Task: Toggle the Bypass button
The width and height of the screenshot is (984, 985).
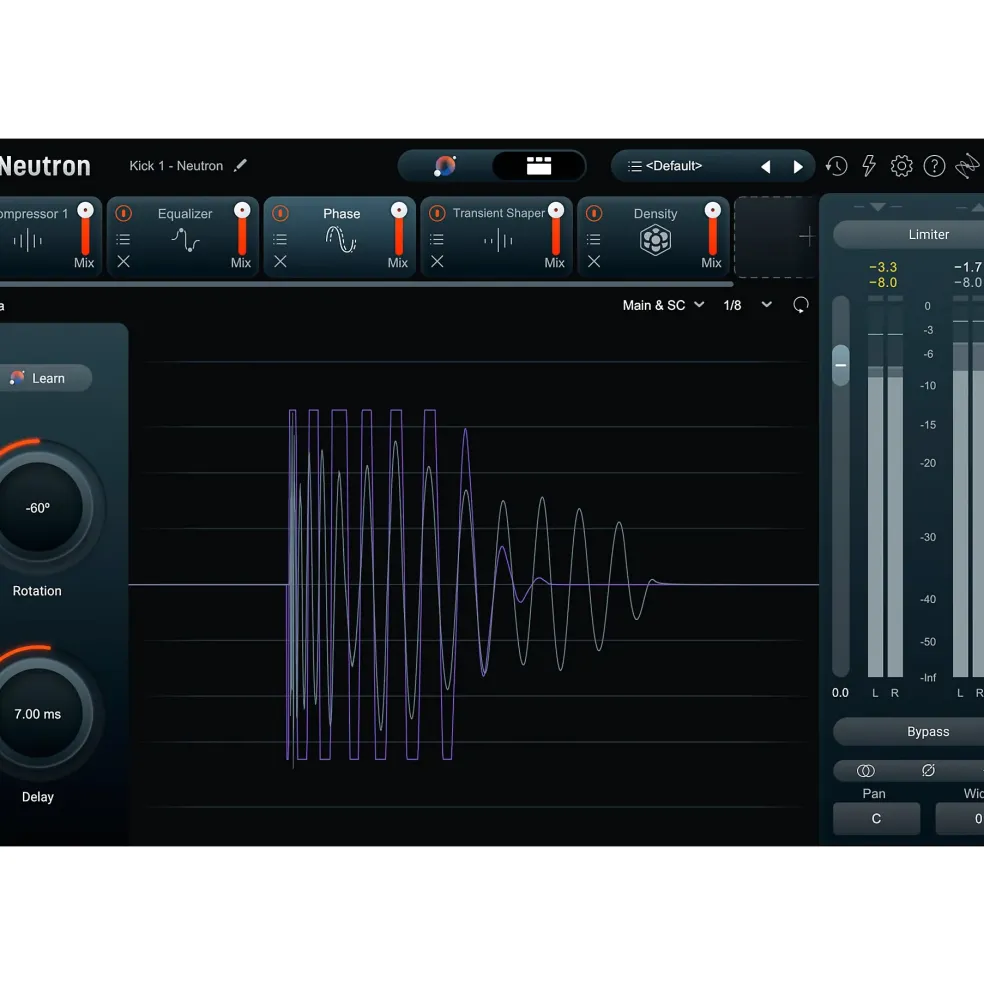Action: tap(909, 732)
